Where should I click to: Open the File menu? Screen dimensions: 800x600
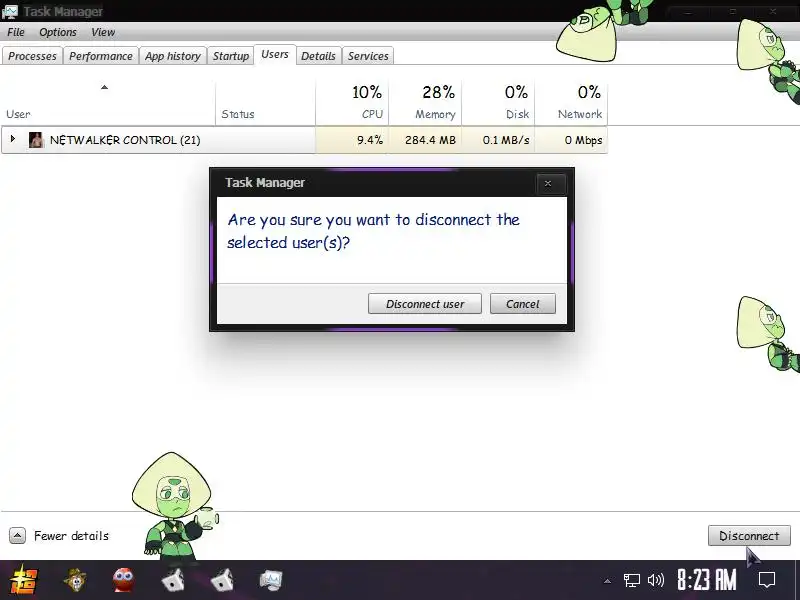tap(16, 32)
